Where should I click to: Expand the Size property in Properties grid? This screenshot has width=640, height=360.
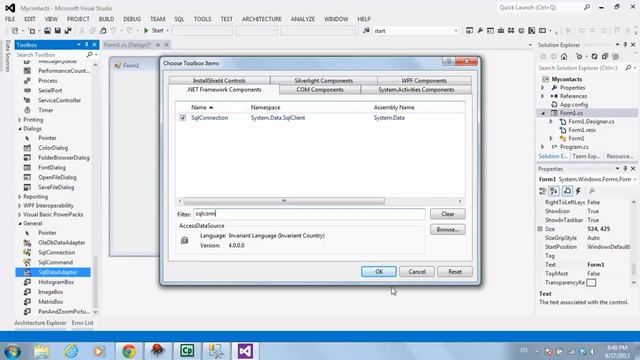540,229
